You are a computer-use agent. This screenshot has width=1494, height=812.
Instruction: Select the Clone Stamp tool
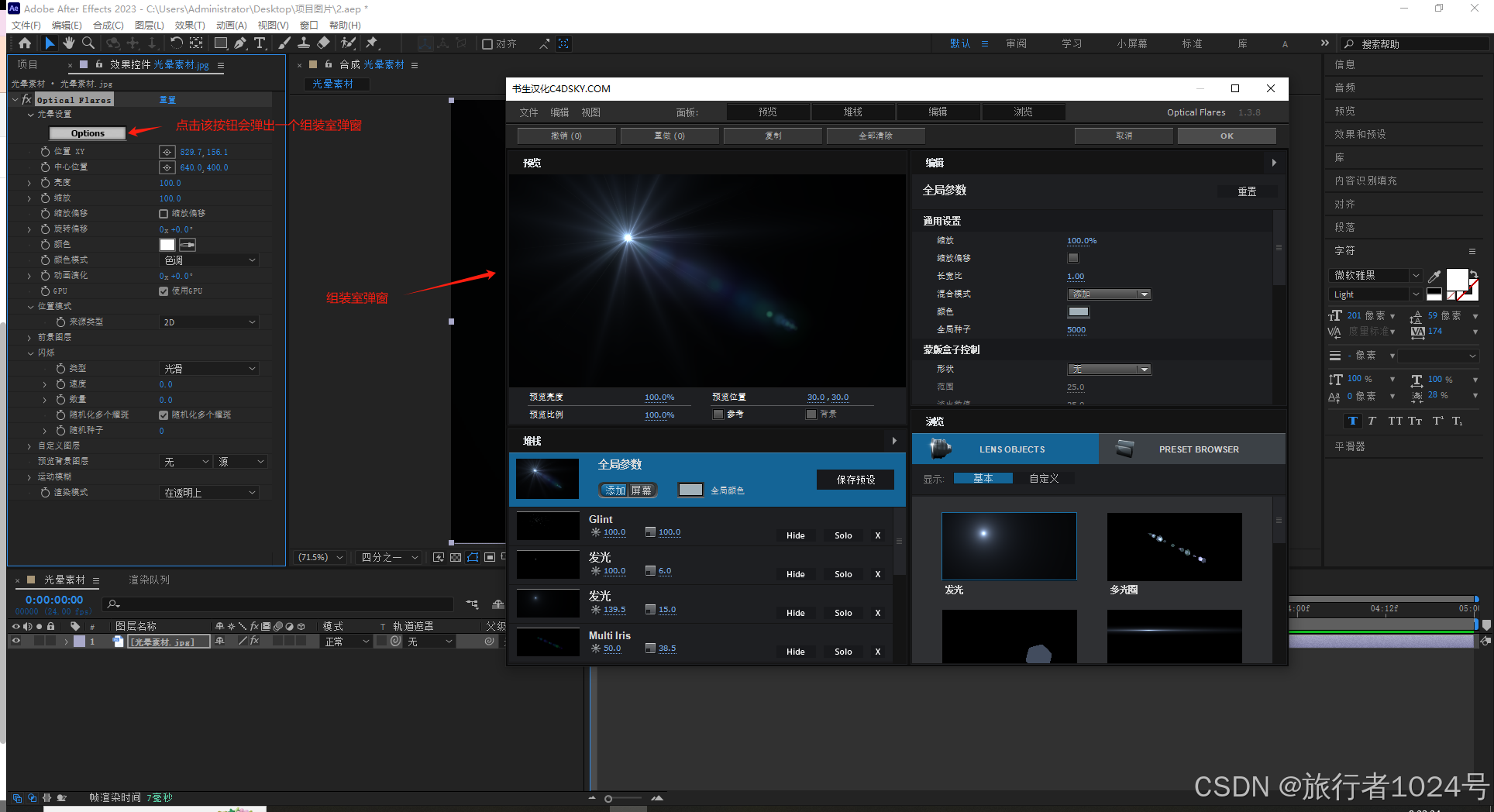click(304, 43)
